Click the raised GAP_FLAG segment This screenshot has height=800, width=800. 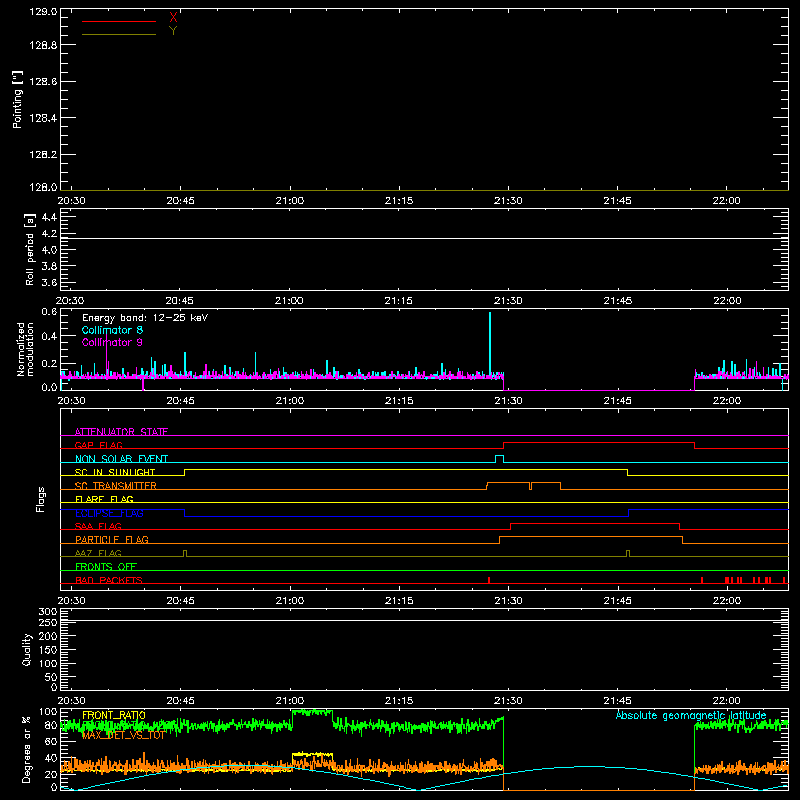pos(599,443)
